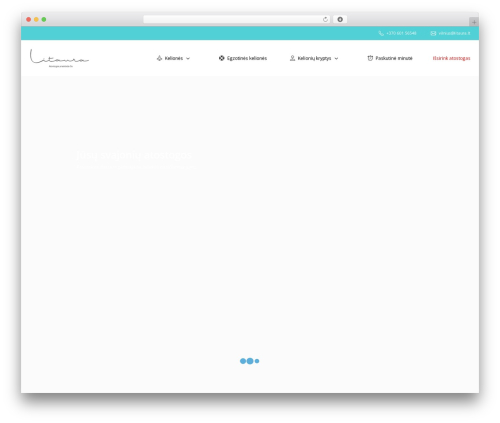Click the Kelionės menu icon
Image resolution: width=500 pixels, height=423 pixels.
coord(159,58)
